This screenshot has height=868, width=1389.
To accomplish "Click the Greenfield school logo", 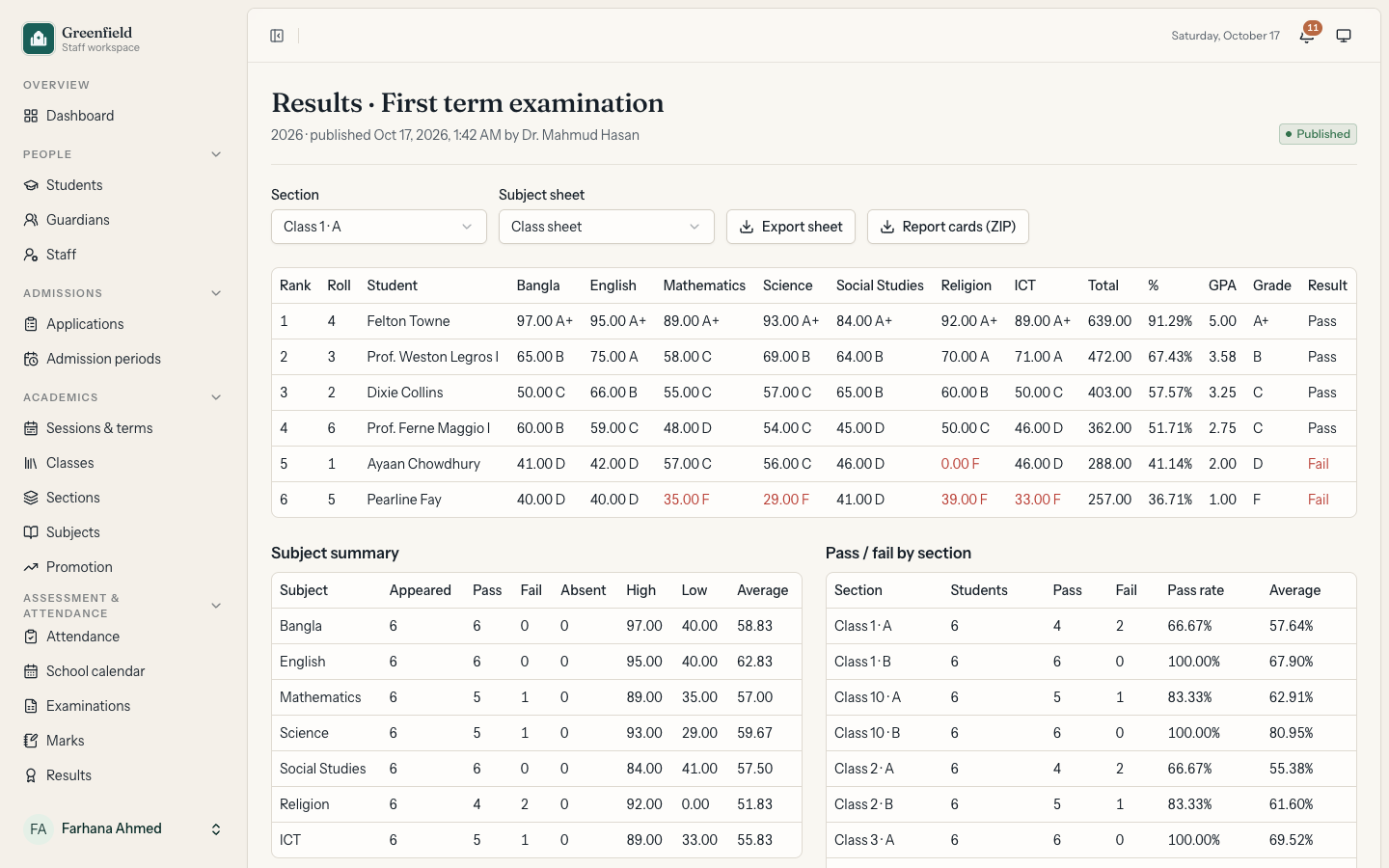I will 39,39.
